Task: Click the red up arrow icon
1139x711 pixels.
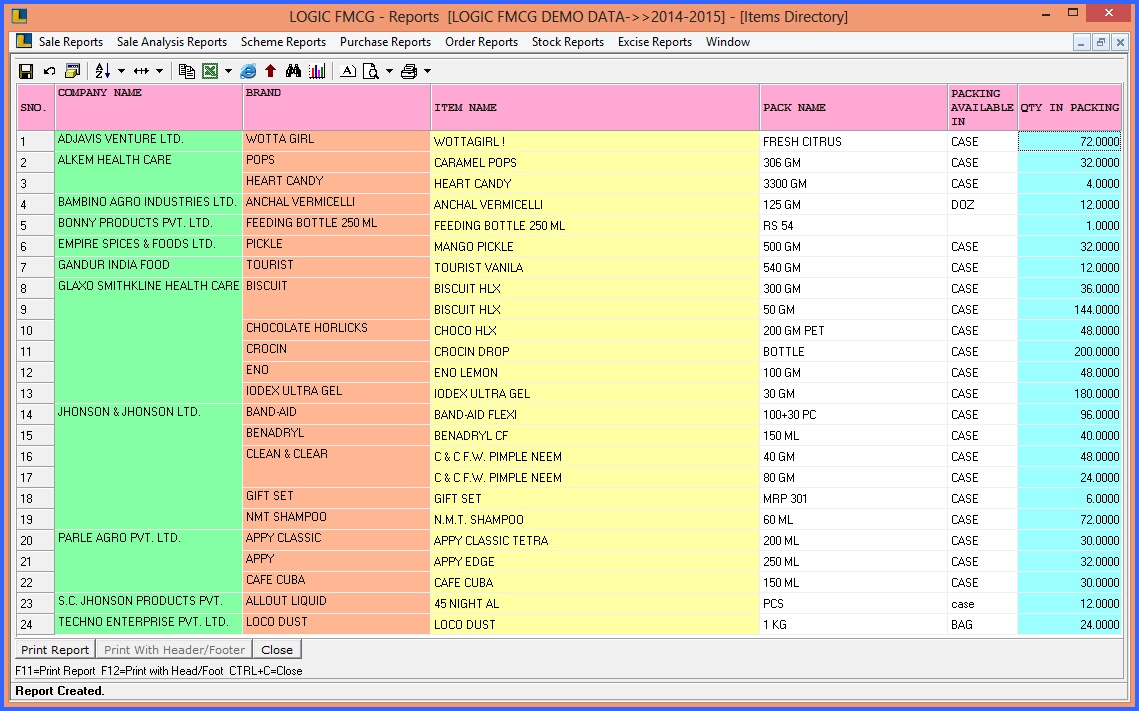Action: (x=271, y=71)
